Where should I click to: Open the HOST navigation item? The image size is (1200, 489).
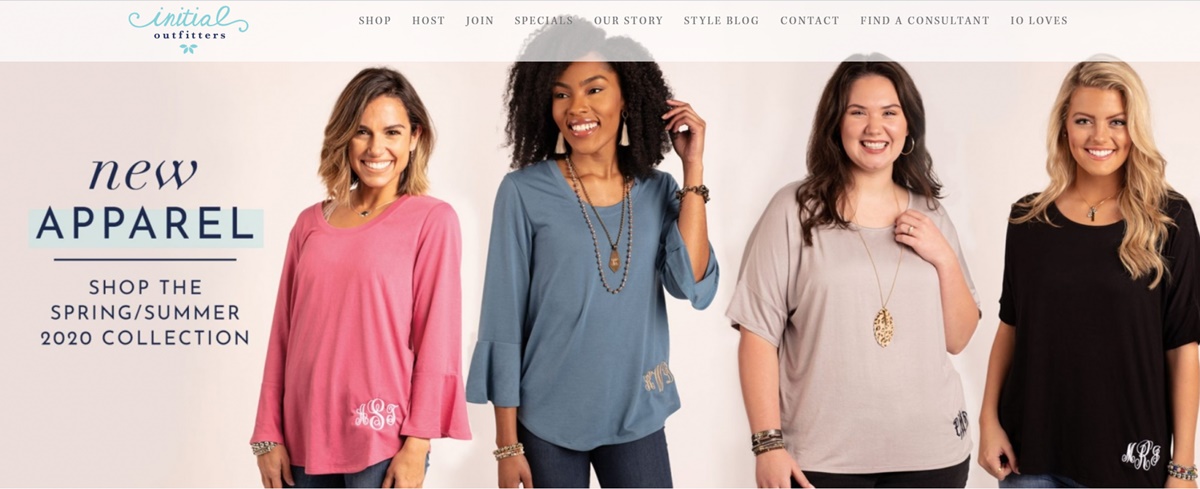(428, 21)
